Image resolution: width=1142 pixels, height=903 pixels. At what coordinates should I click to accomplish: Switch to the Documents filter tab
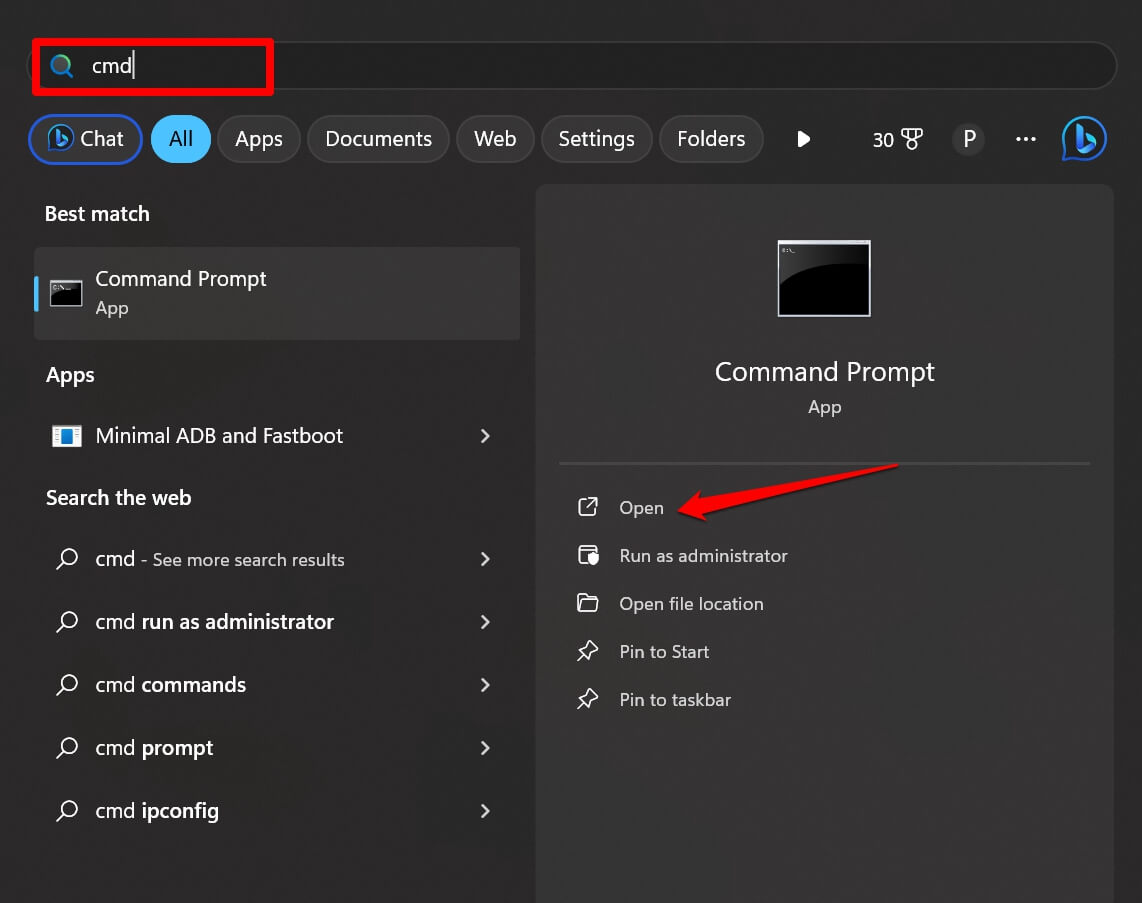click(378, 139)
